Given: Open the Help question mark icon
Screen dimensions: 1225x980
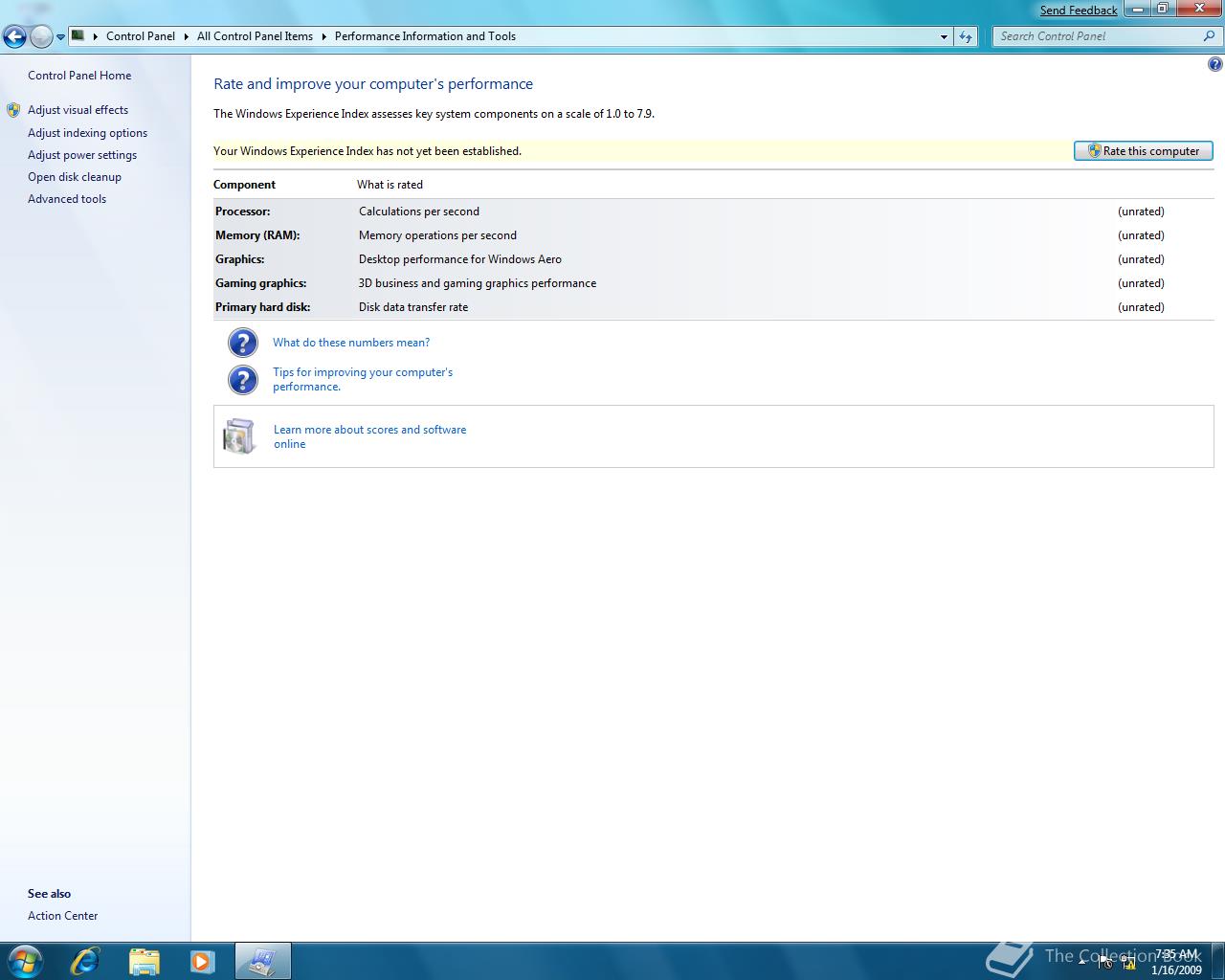Looking at the screenshot, I should point(1214,64).
